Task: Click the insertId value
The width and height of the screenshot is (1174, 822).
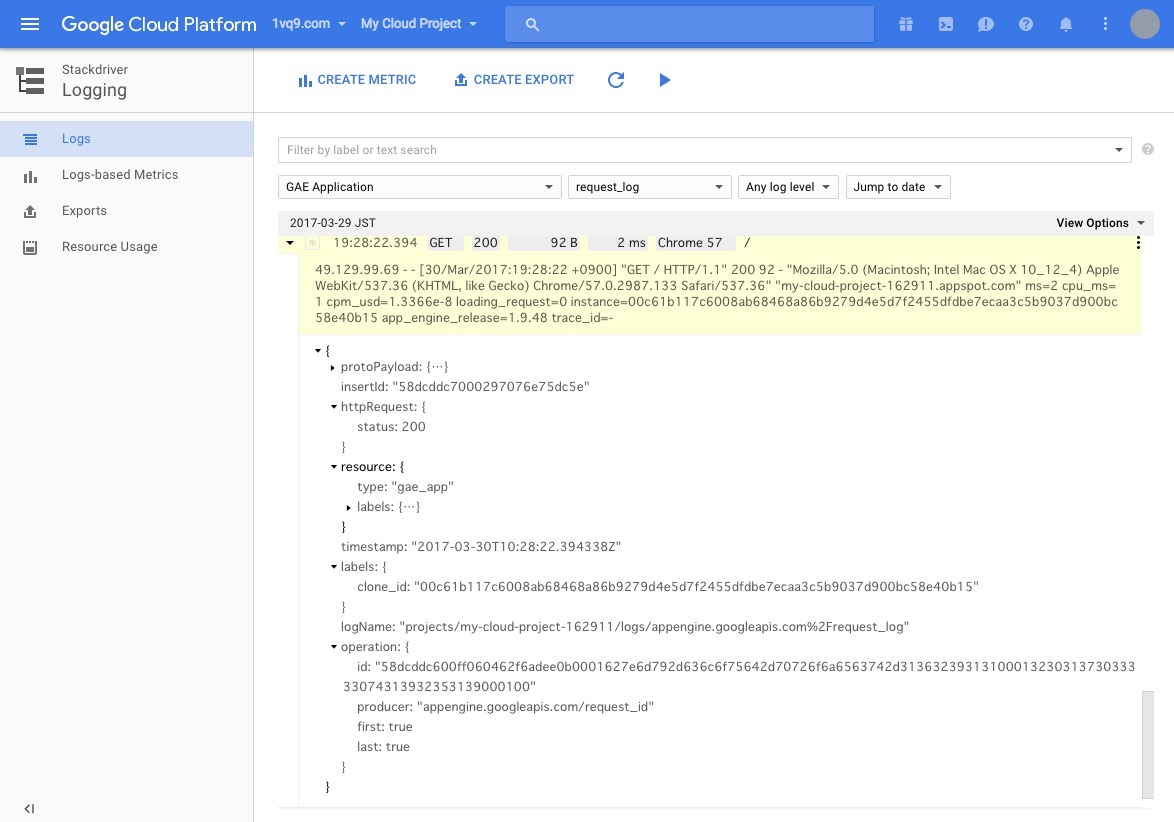Action: tap(490, 387)
